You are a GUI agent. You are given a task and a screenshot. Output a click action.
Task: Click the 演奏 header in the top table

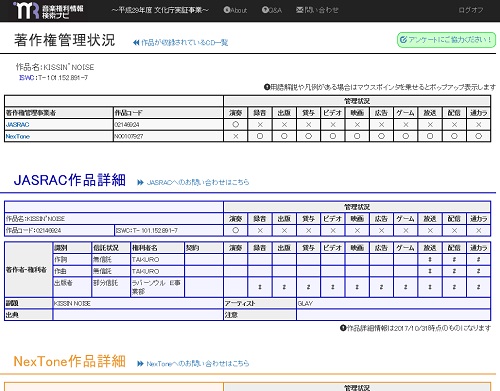coord(235,113)
